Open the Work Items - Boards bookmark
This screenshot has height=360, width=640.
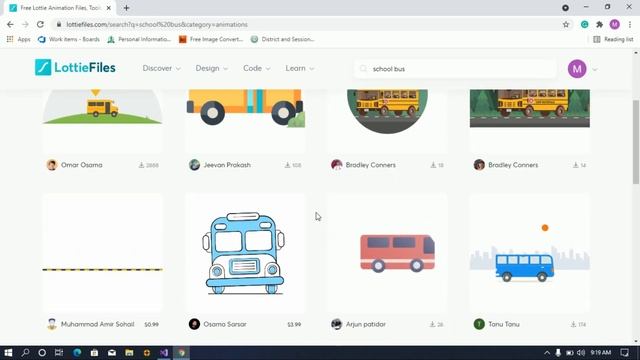[x=69, y=39]
